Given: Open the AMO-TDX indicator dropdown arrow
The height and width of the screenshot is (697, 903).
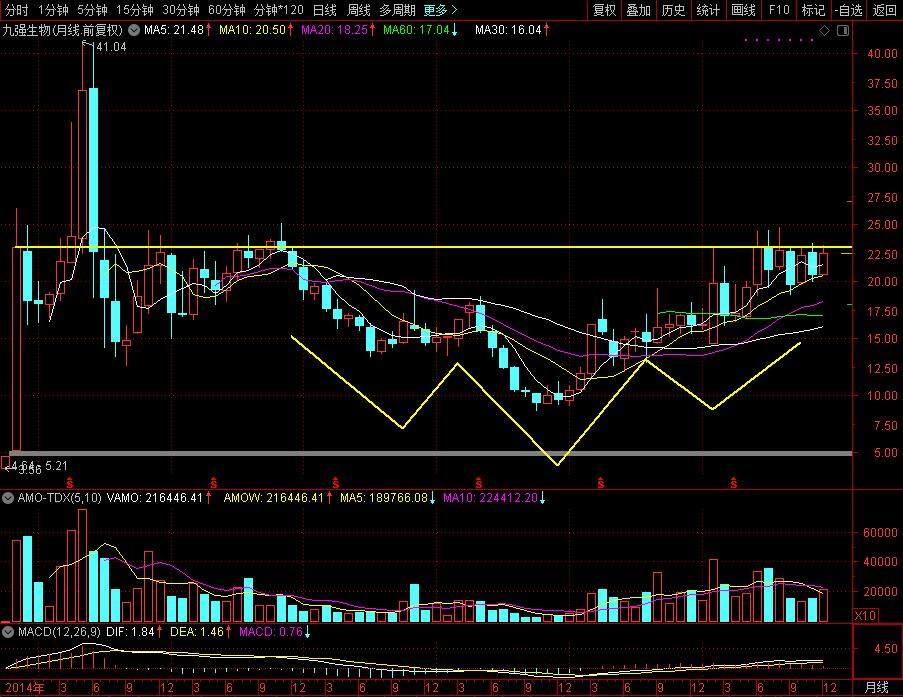Looking at the screenshot, I should [8, 498].
